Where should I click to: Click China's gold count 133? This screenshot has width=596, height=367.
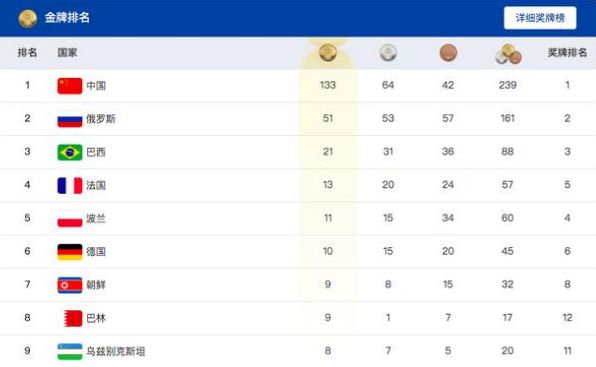[328, 85]
